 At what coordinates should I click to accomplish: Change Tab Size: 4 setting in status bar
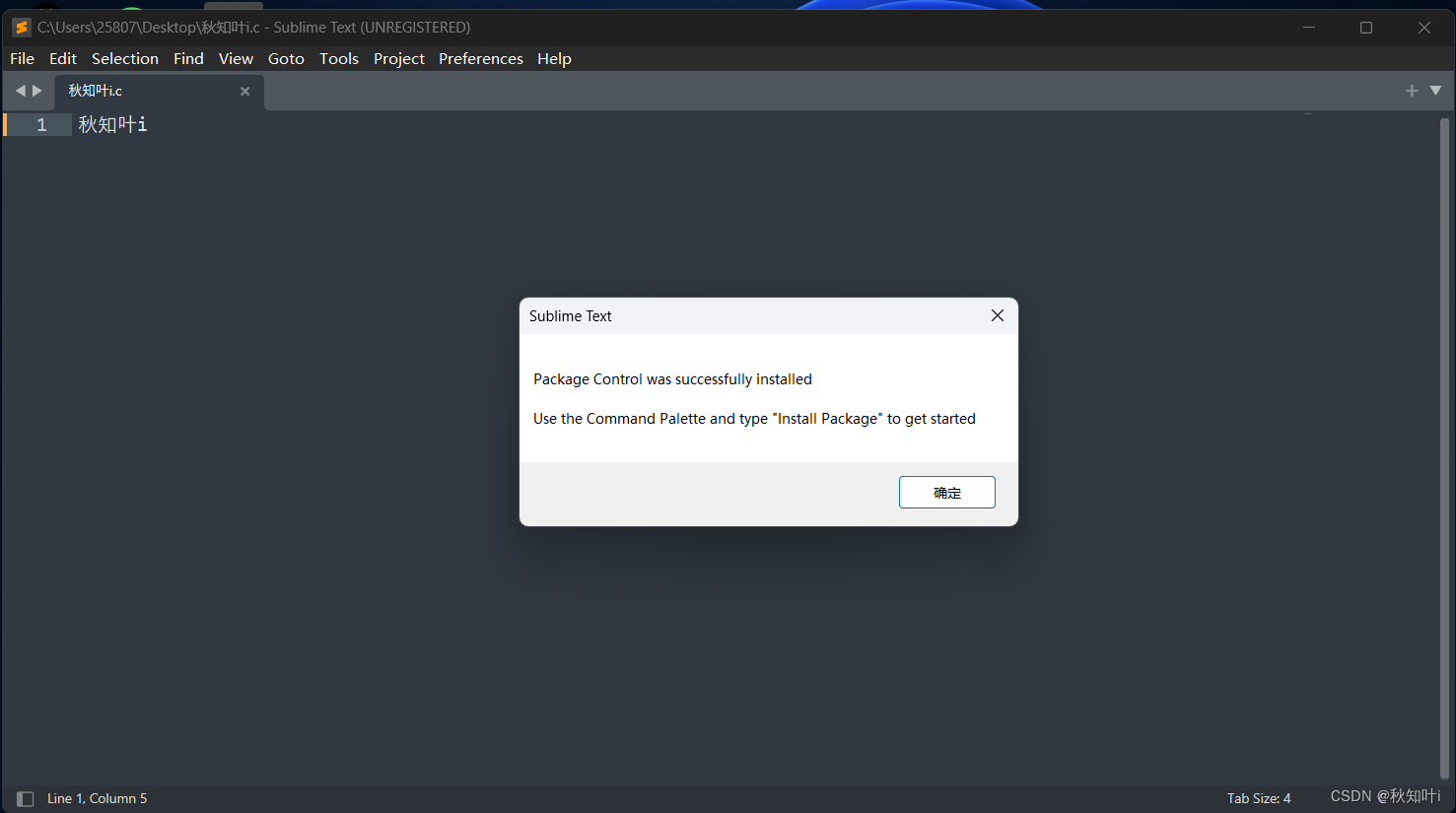pos(1259,799)
